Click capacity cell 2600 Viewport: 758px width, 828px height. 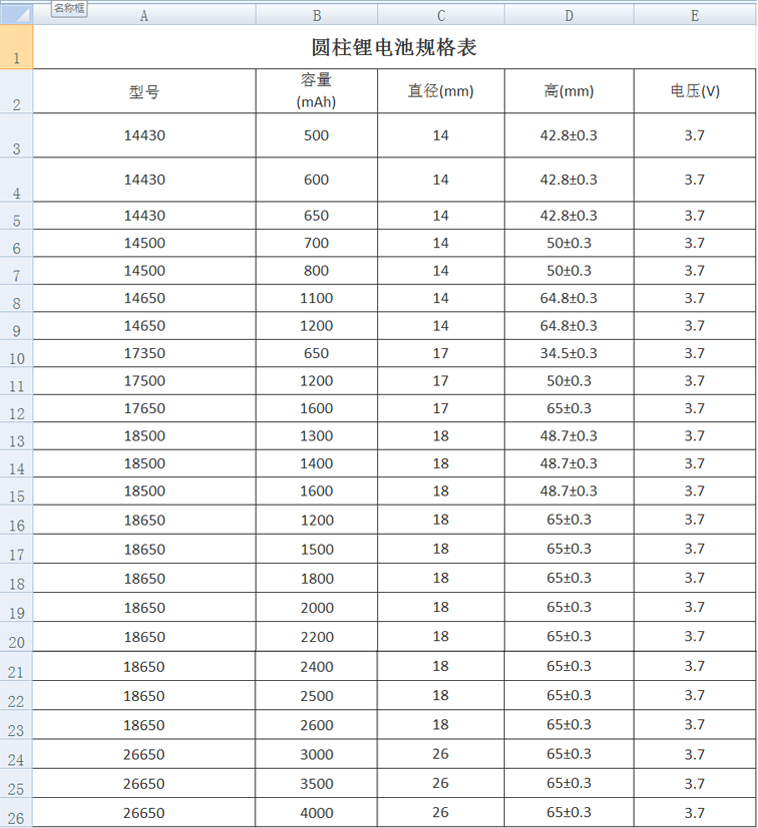point(316,724)
